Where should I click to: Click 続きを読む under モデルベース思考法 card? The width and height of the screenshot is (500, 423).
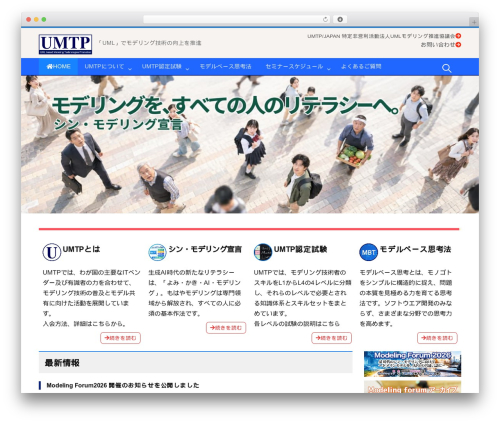[437, 338]
